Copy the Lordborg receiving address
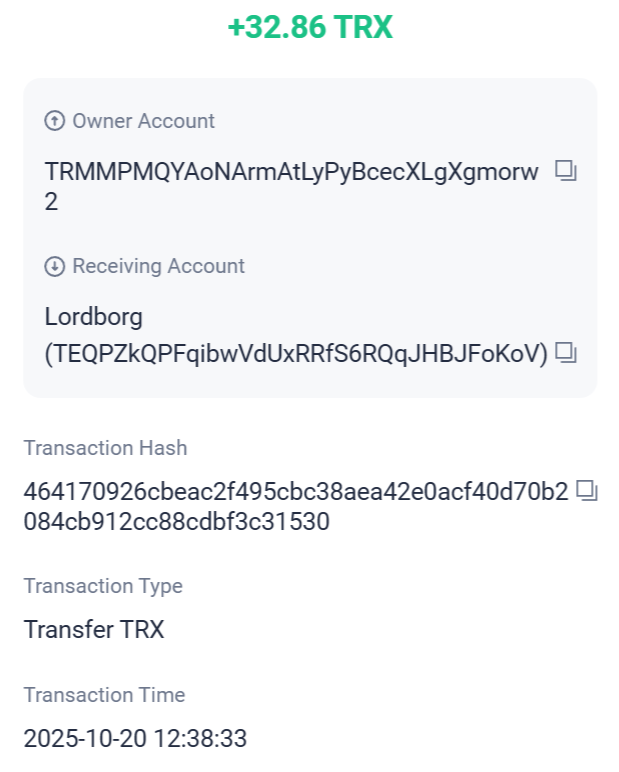This screenshot has height=772, width=619. point(566,353)
